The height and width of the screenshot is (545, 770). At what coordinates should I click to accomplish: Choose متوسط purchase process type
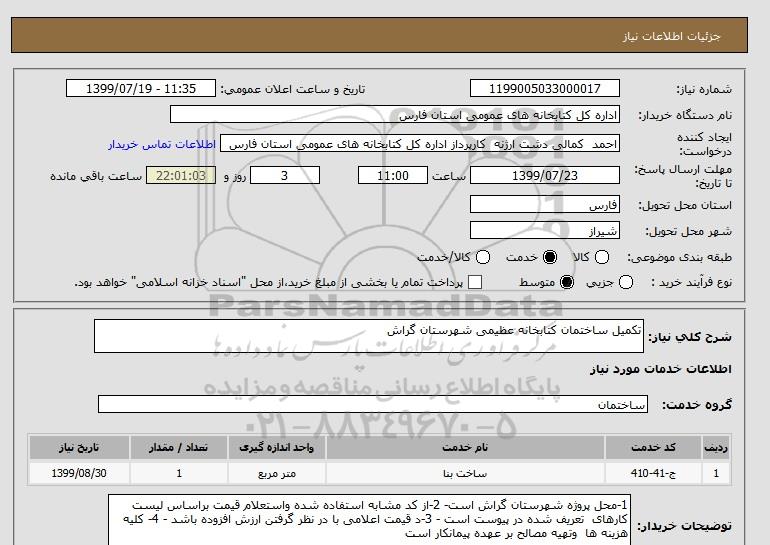567,282
